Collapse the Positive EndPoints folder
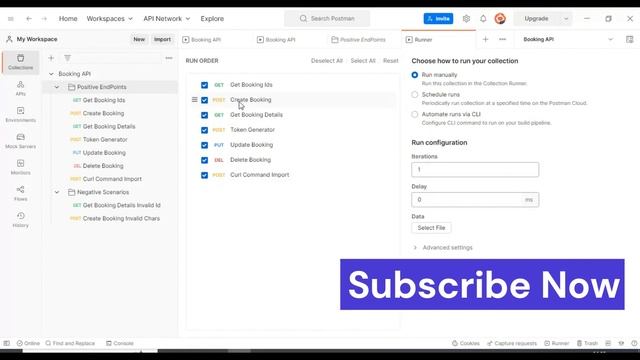Screen dimensions: 640x360 click(x=57, y=87)
